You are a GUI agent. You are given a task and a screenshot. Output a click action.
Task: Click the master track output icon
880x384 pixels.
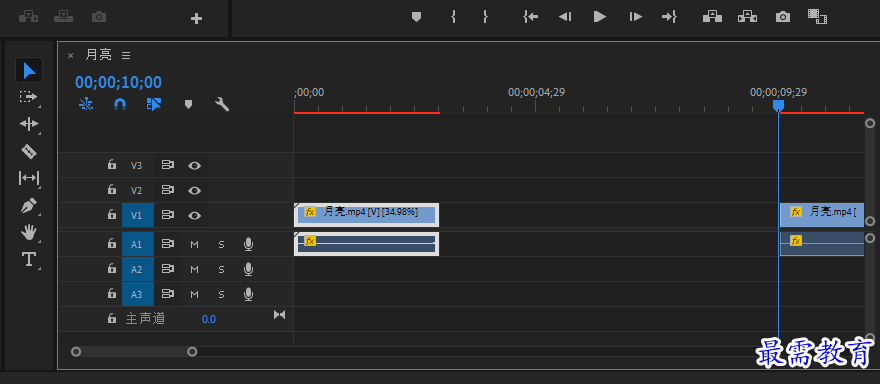[x=279, y=315]
